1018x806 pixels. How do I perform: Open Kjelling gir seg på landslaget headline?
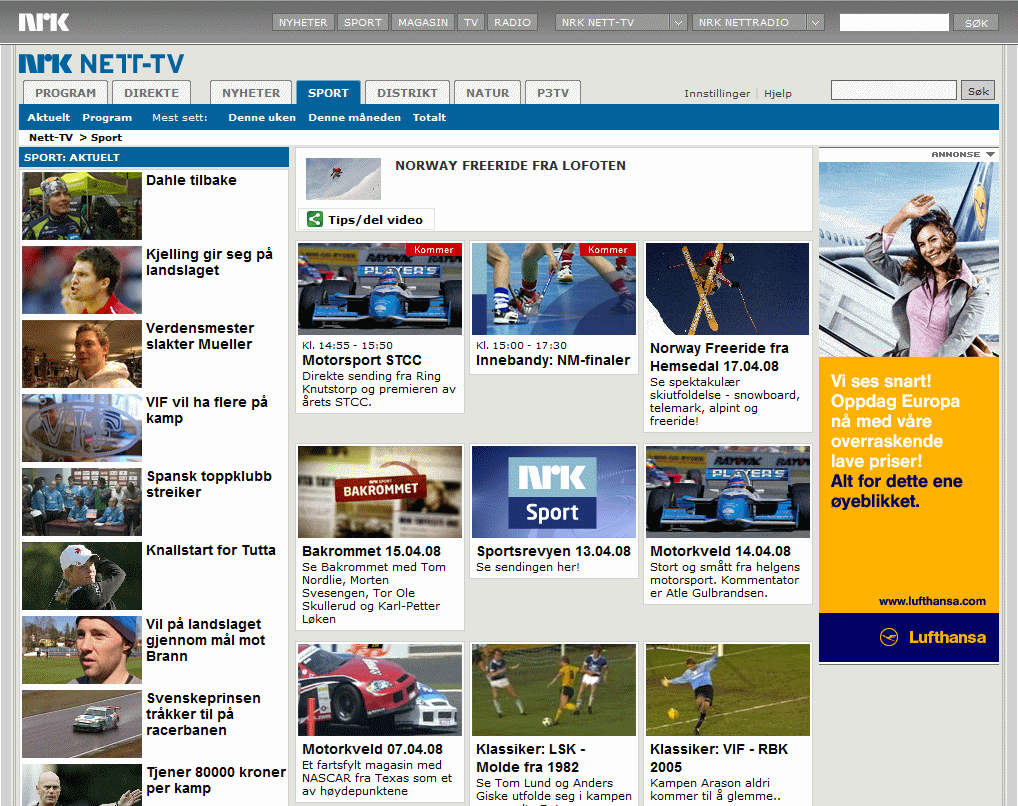[x=209, y=262]
